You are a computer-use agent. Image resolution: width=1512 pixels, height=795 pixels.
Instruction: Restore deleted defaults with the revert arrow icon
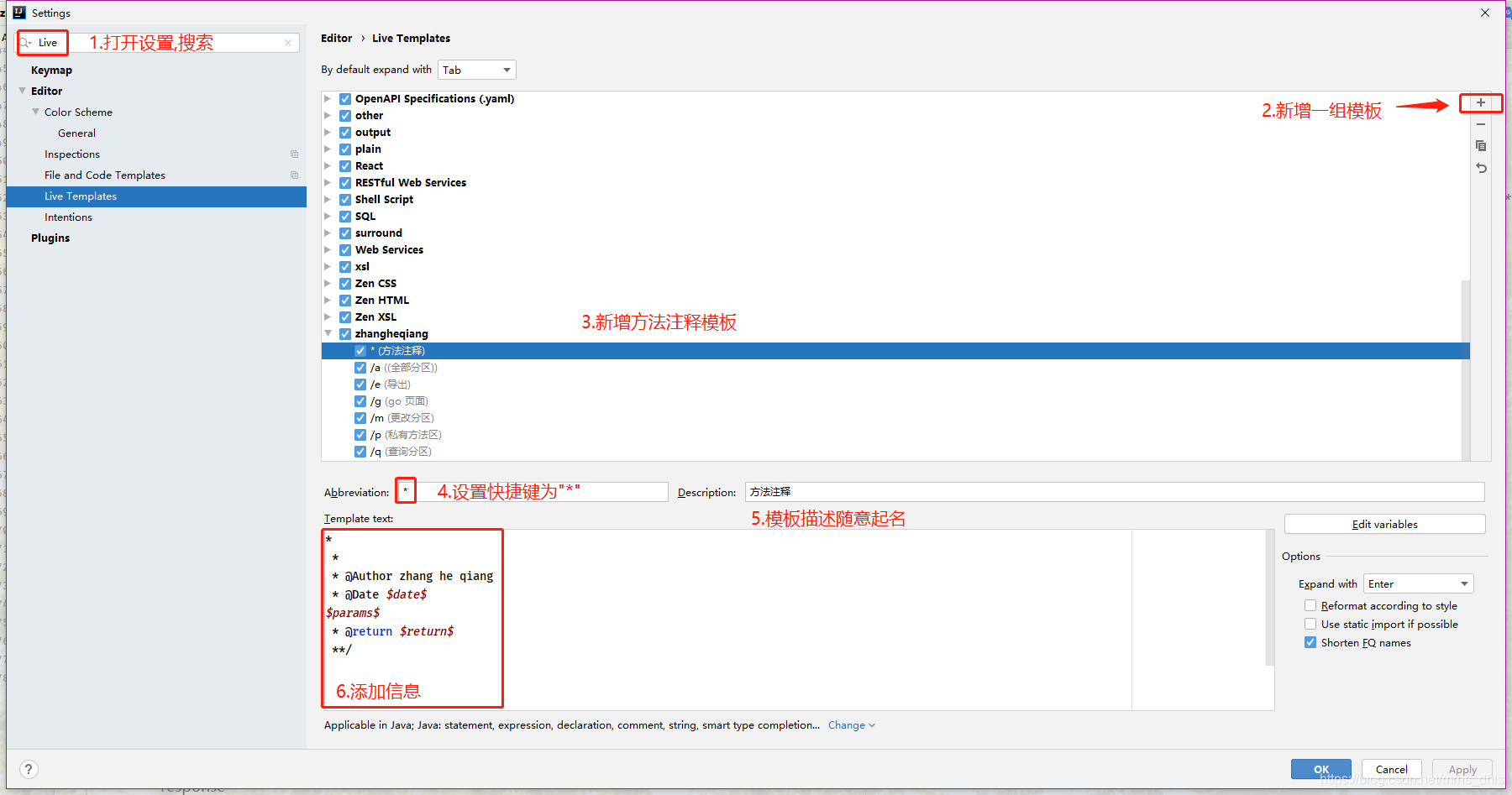pyautogui.click(x=1480, y=167)
